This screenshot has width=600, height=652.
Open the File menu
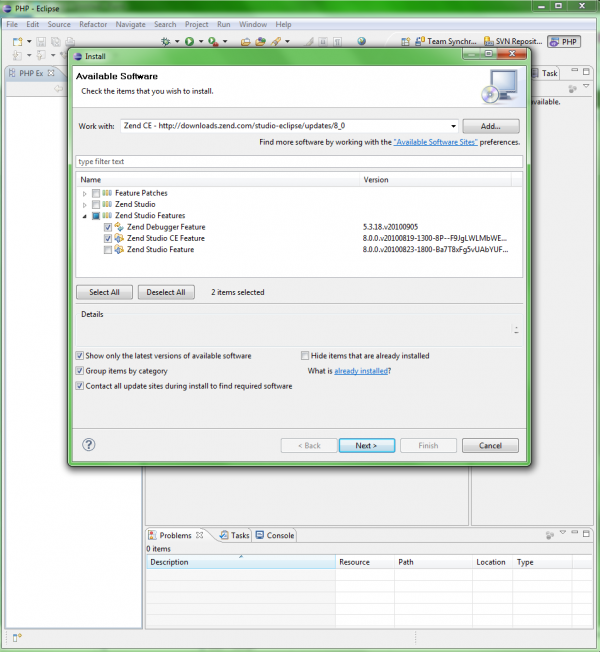coord(12,24)
